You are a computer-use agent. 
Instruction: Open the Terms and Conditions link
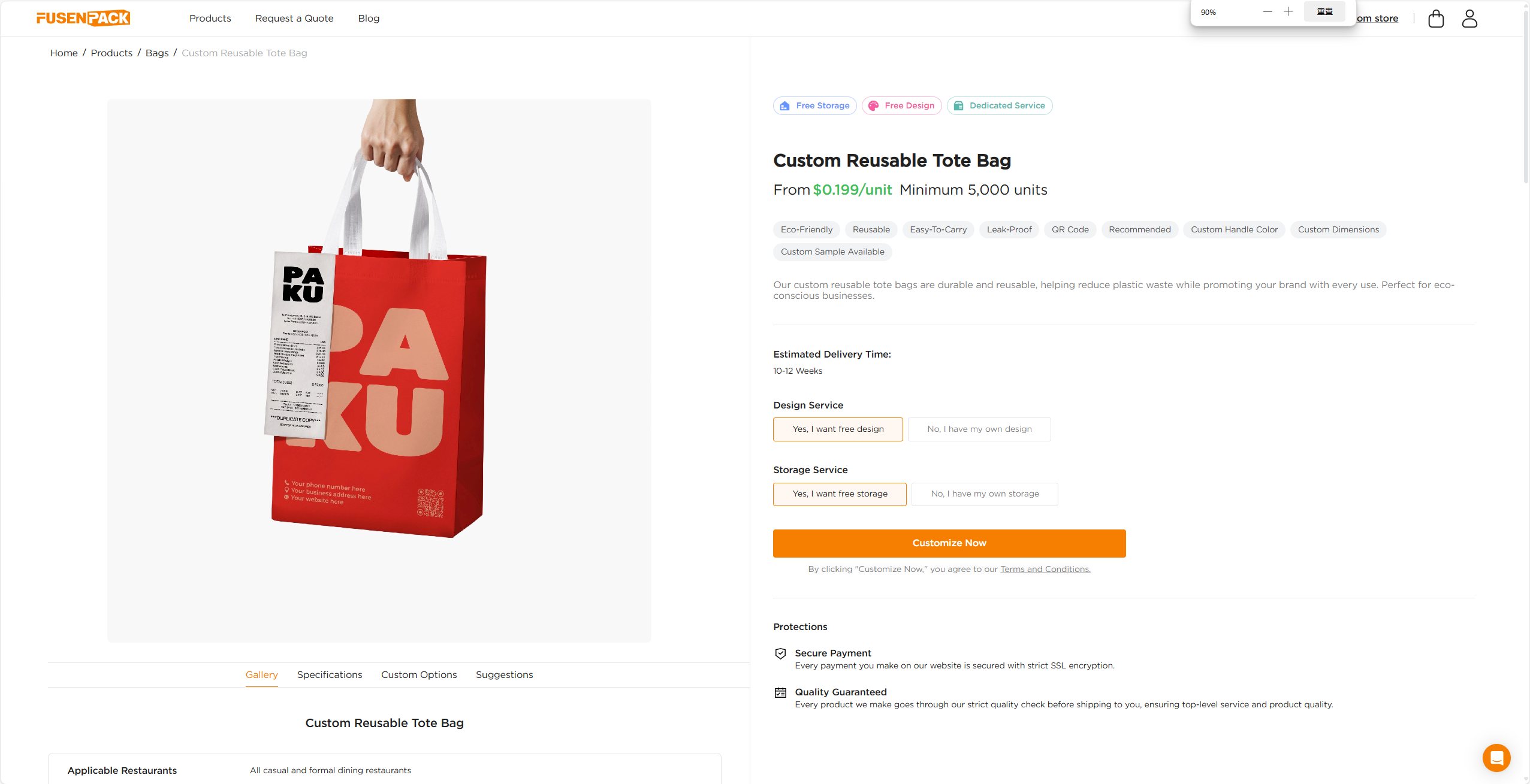click(x=1045, y=568)
